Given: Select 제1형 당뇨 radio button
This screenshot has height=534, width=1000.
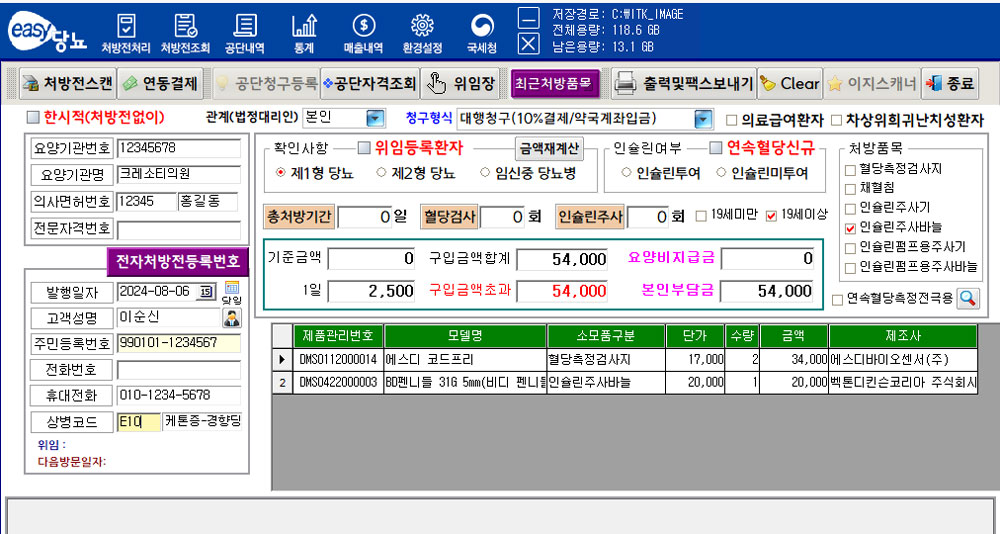Looking at the screenshot, I should [x=279, y=173].
